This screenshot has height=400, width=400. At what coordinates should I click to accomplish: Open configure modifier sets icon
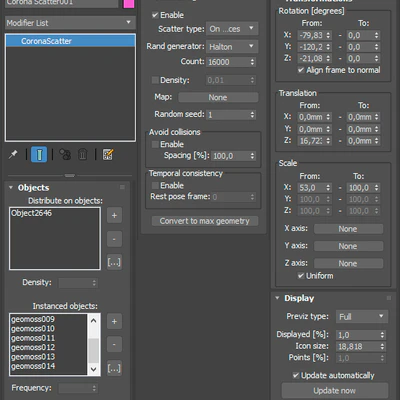click(108, 154)
